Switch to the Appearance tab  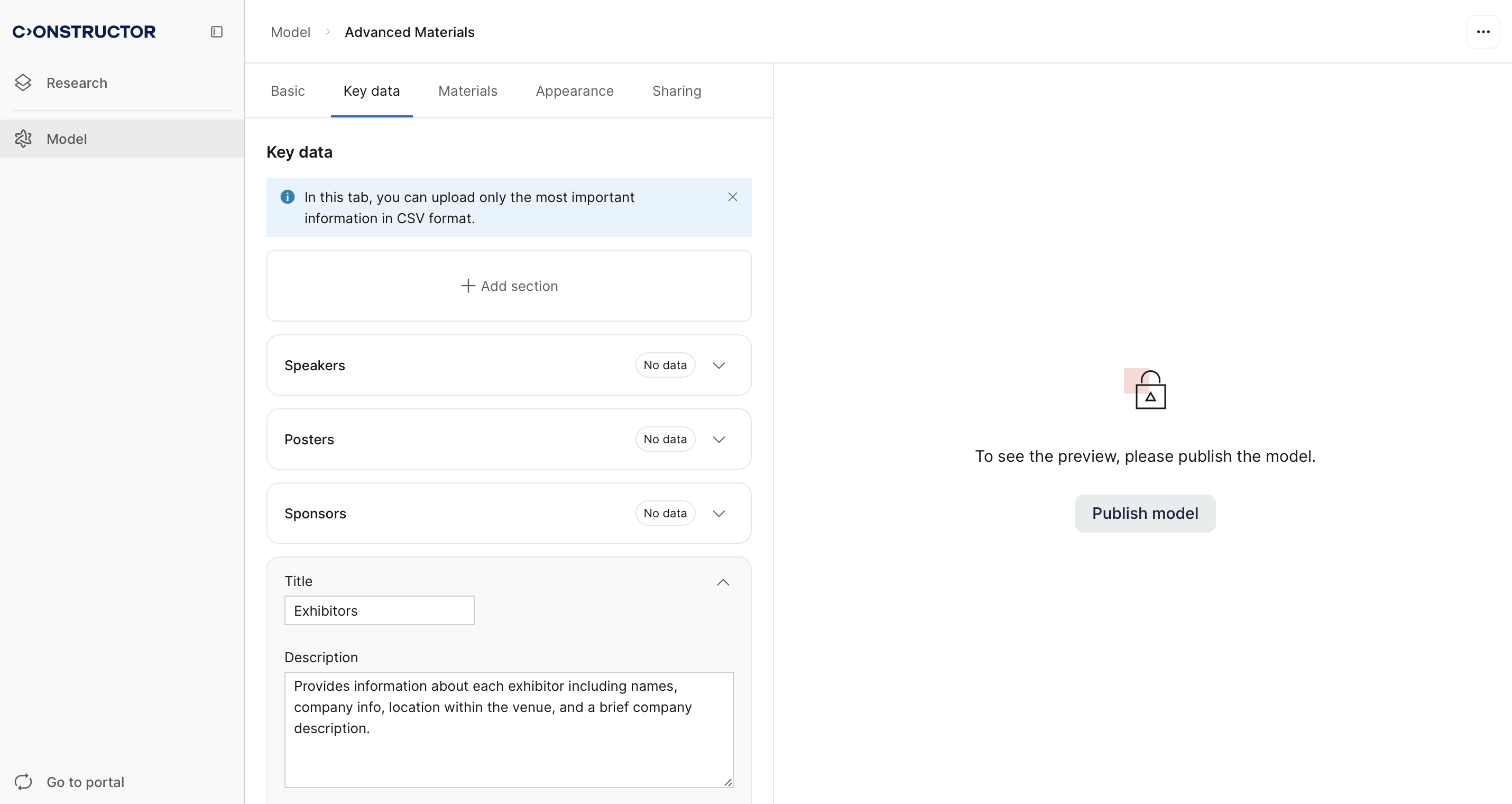tap(574, 91)
